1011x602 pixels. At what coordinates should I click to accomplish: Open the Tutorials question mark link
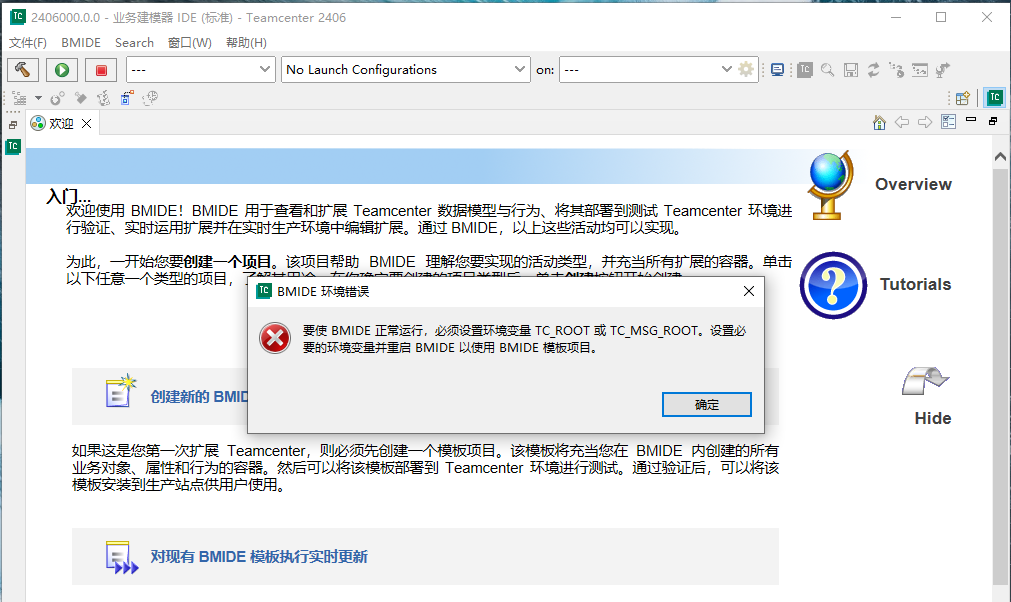point(876,285)
